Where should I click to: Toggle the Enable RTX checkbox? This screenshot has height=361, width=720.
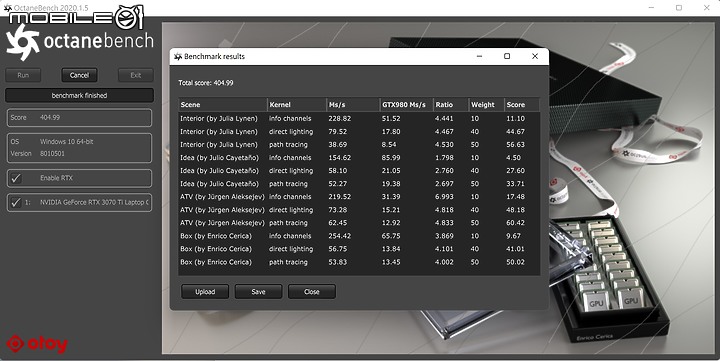tap(16, 178)
